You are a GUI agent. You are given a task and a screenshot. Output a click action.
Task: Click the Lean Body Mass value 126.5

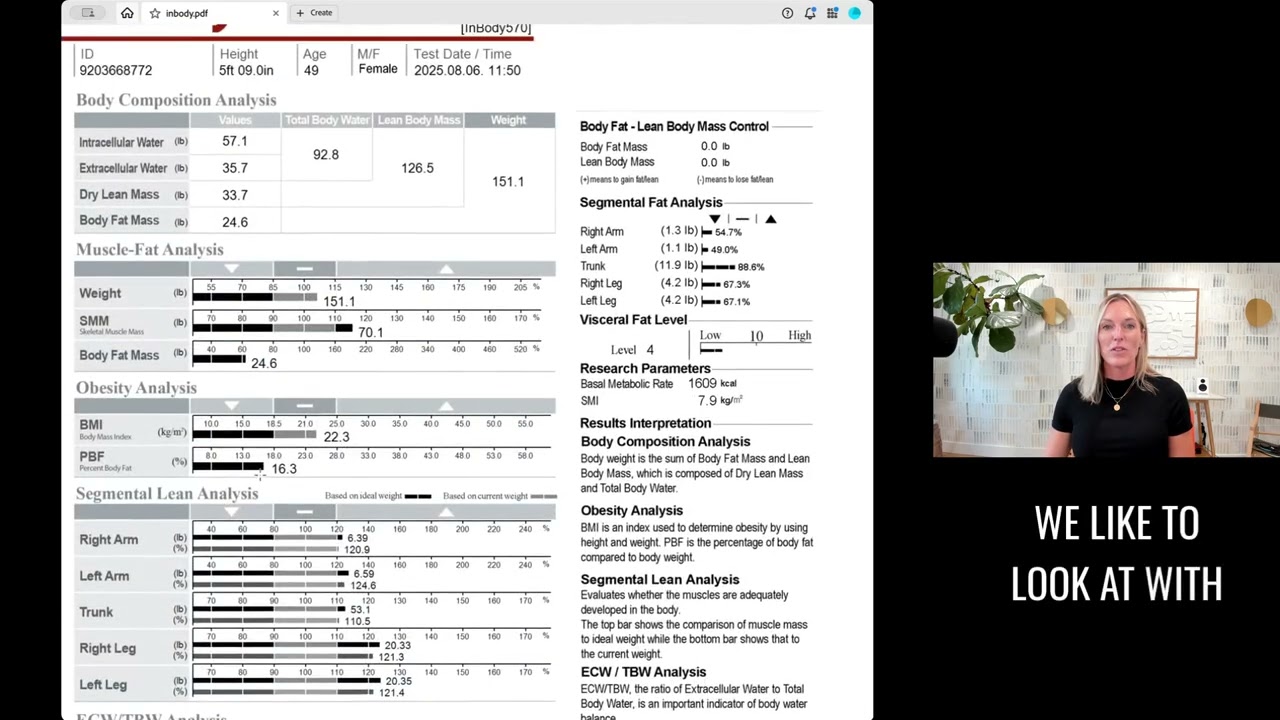point(418,168)
